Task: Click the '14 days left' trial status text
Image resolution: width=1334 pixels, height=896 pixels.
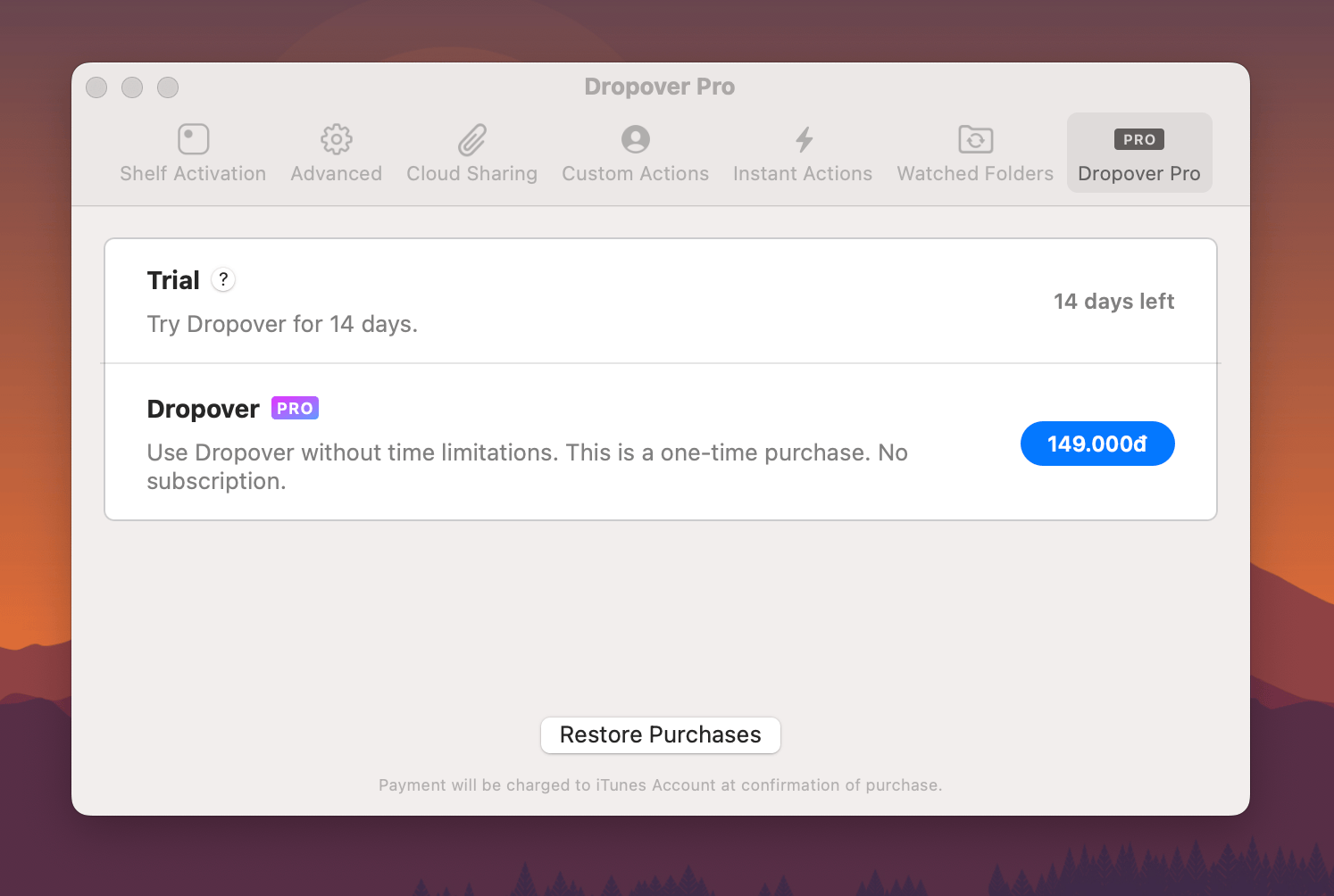Action: 1113,302
